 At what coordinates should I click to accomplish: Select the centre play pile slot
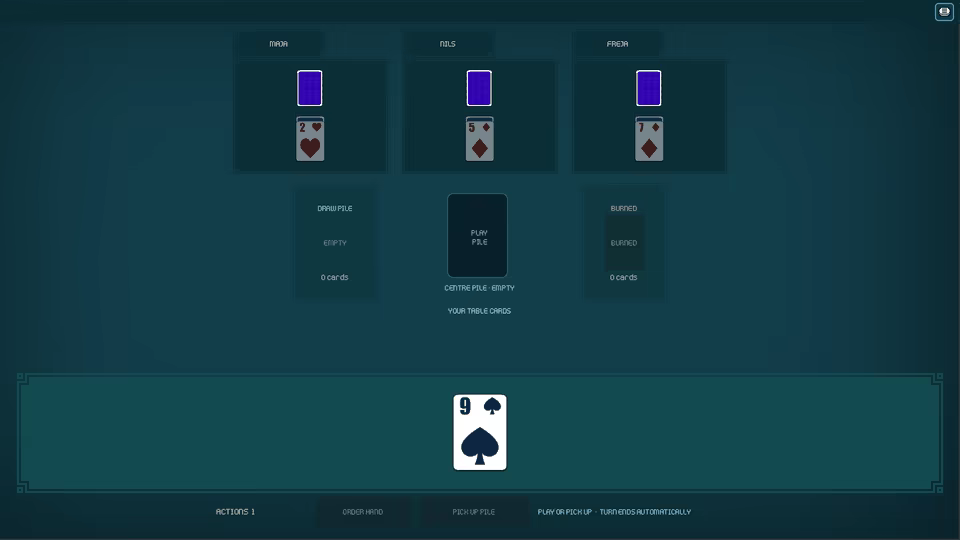478,236
